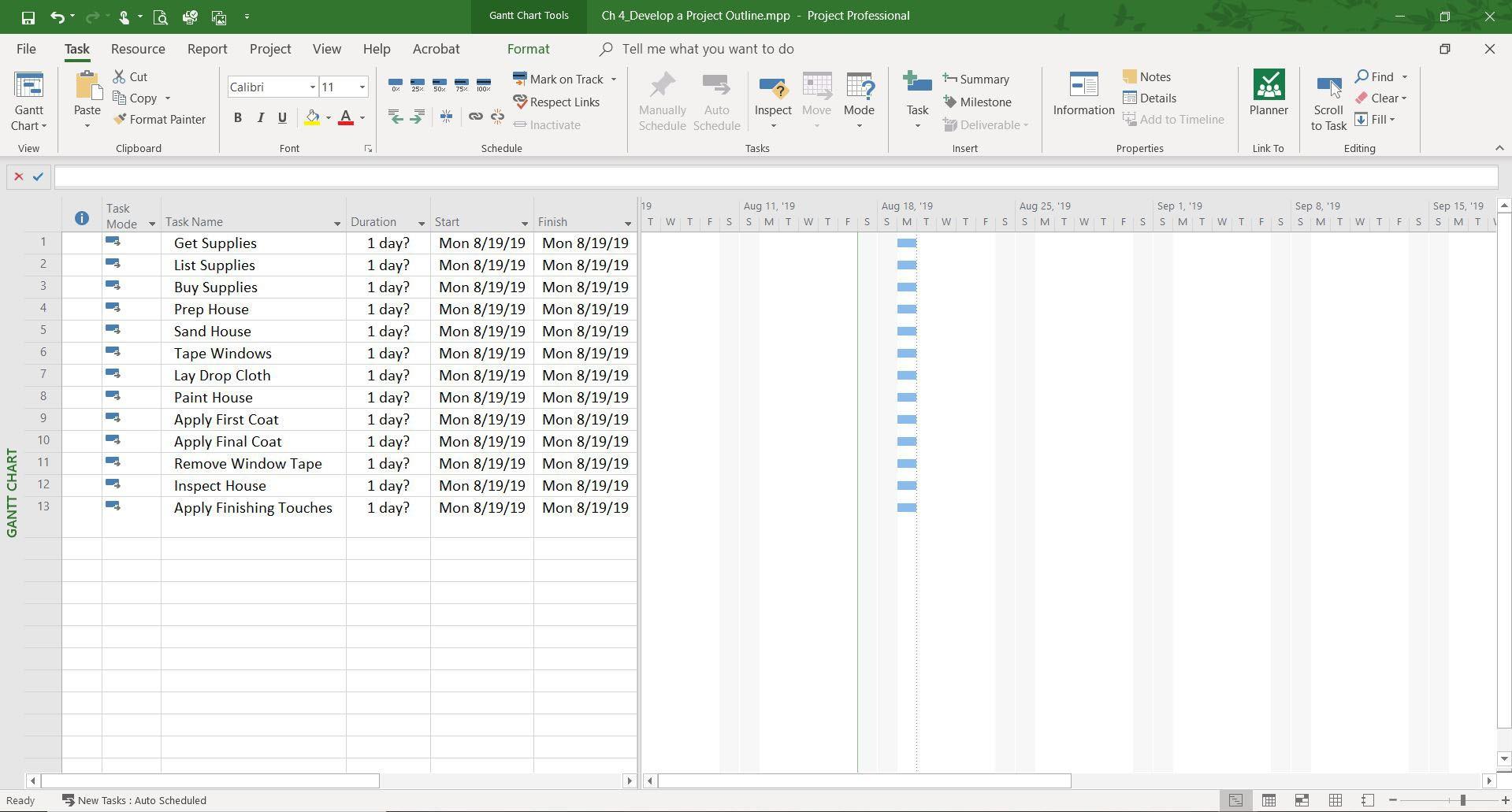
Task: Pick the yellow background color swatch
Action: pos(313,118)
